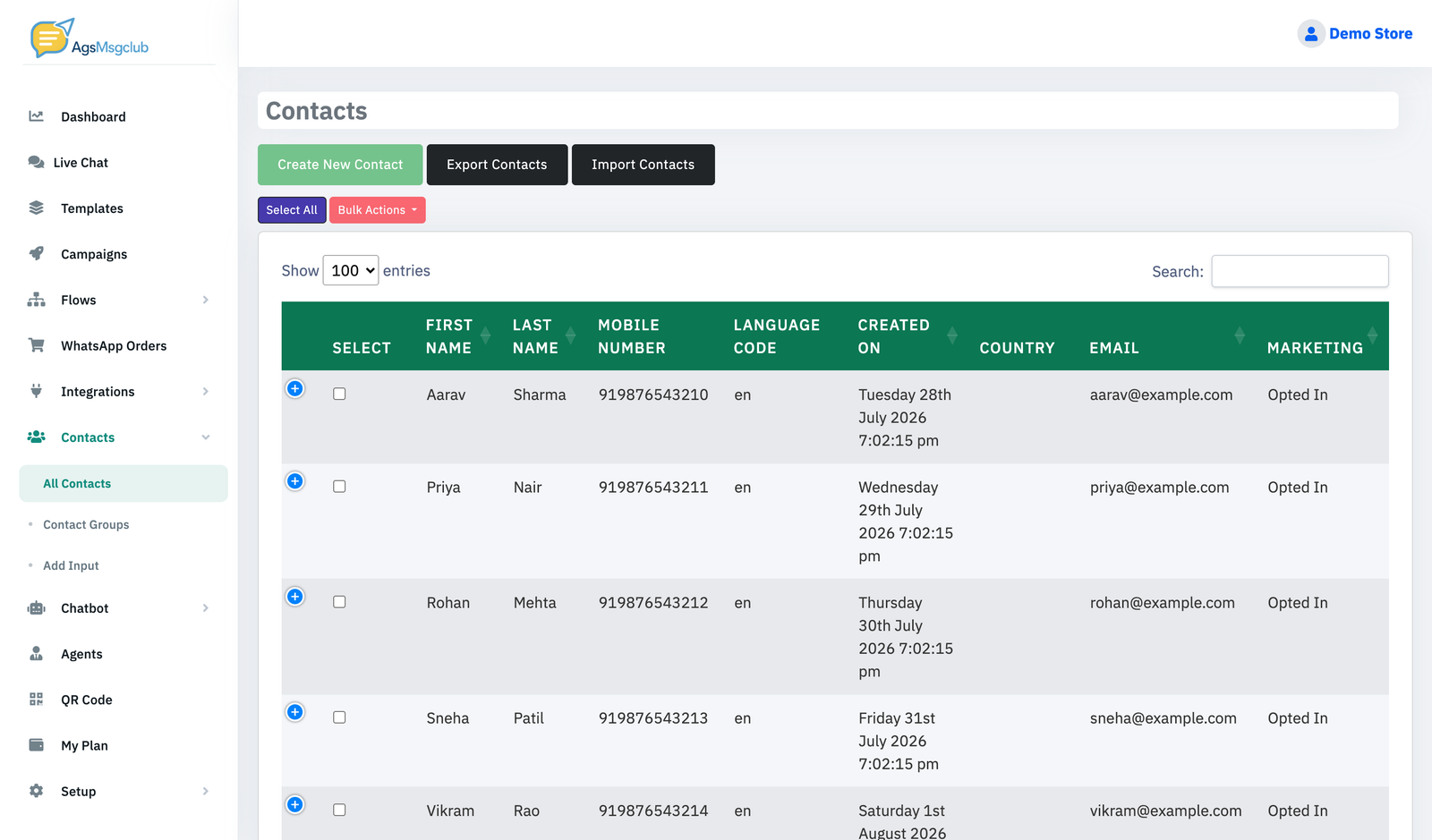Open Contact Groups submenu item

click(86, 525)
